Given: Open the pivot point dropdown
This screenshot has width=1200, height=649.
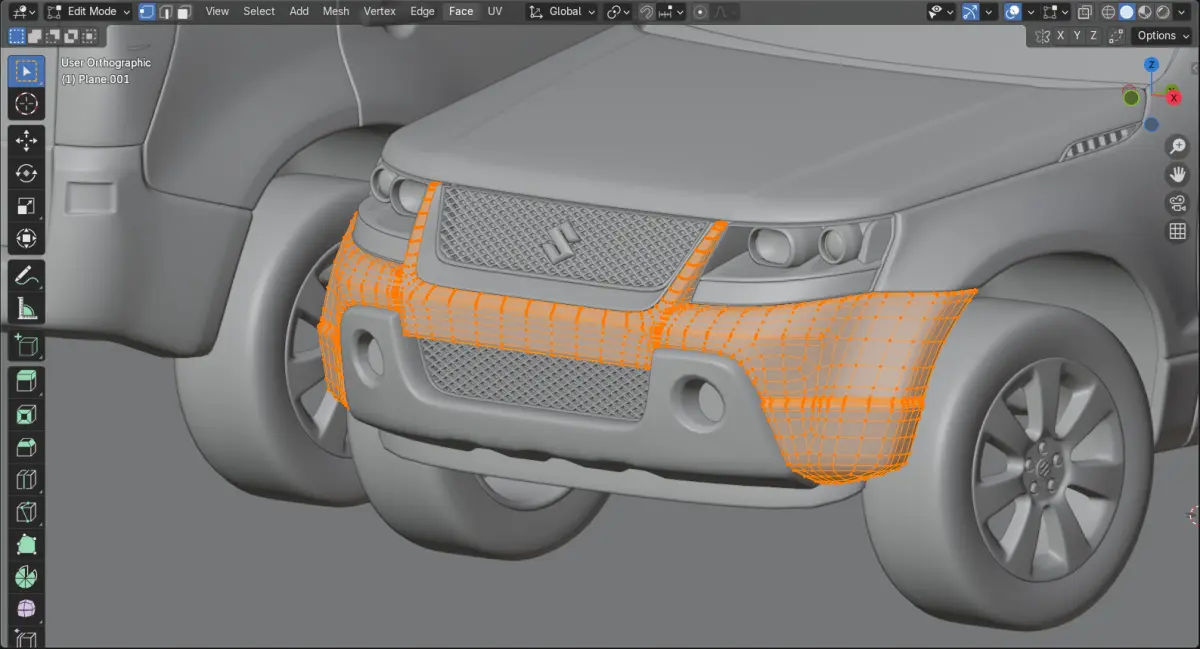Looking at the screenshot, I should 618,12.
